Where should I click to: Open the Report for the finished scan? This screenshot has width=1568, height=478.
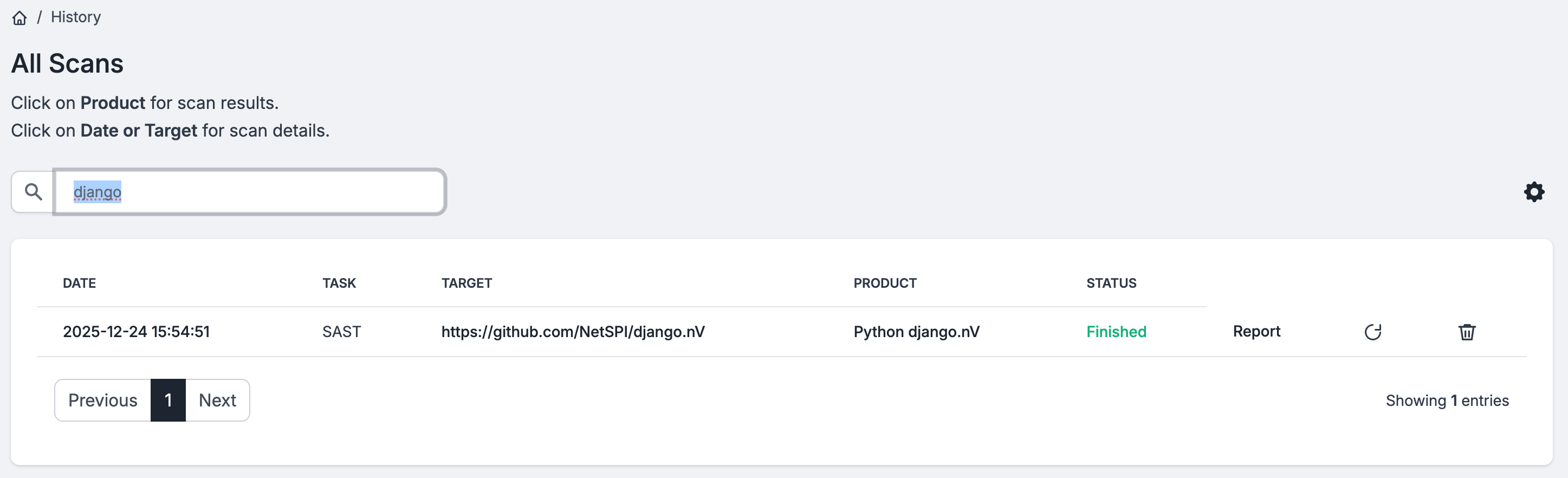(1256, 331)
